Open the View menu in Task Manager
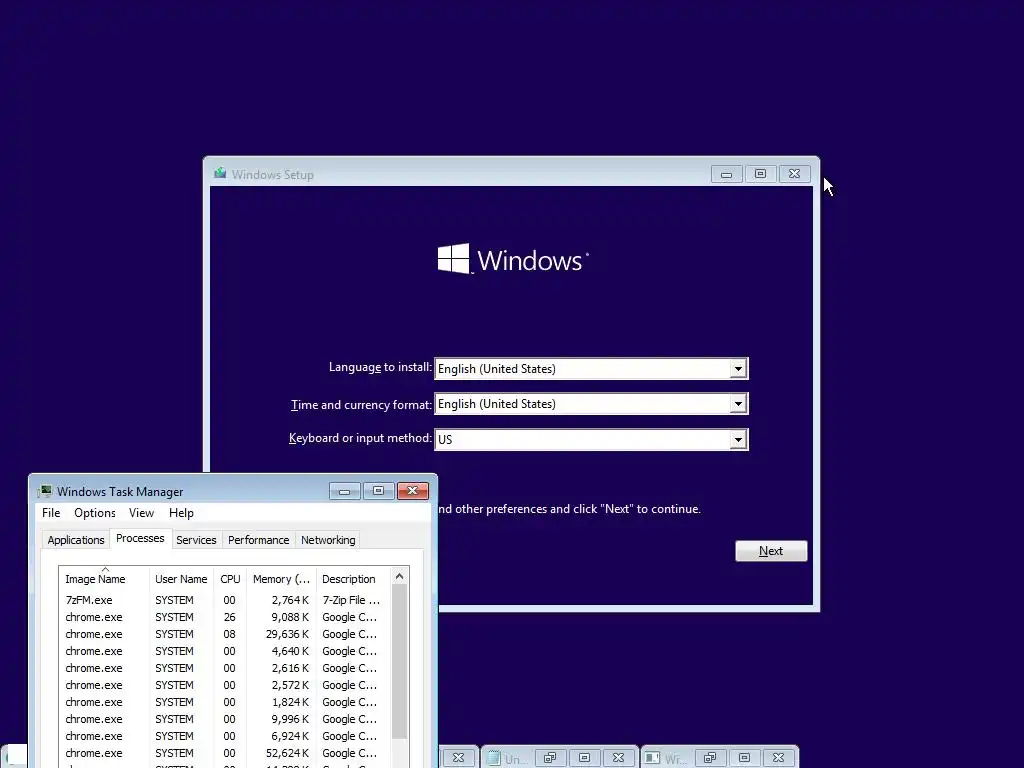 click(141, 513)
